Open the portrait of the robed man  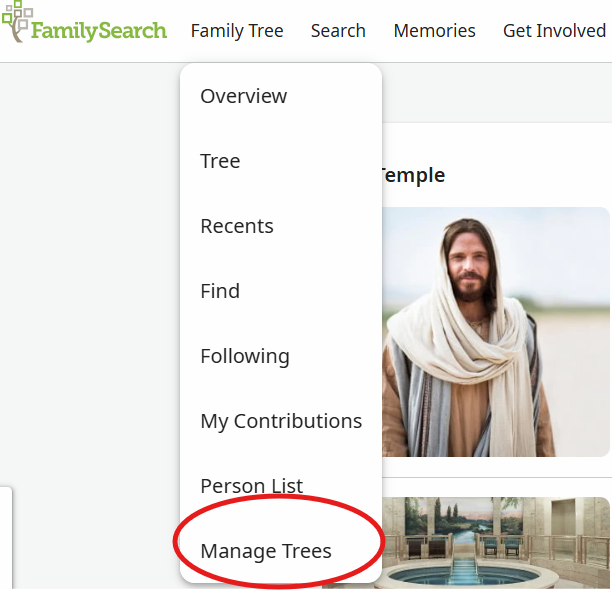(496, 332)
